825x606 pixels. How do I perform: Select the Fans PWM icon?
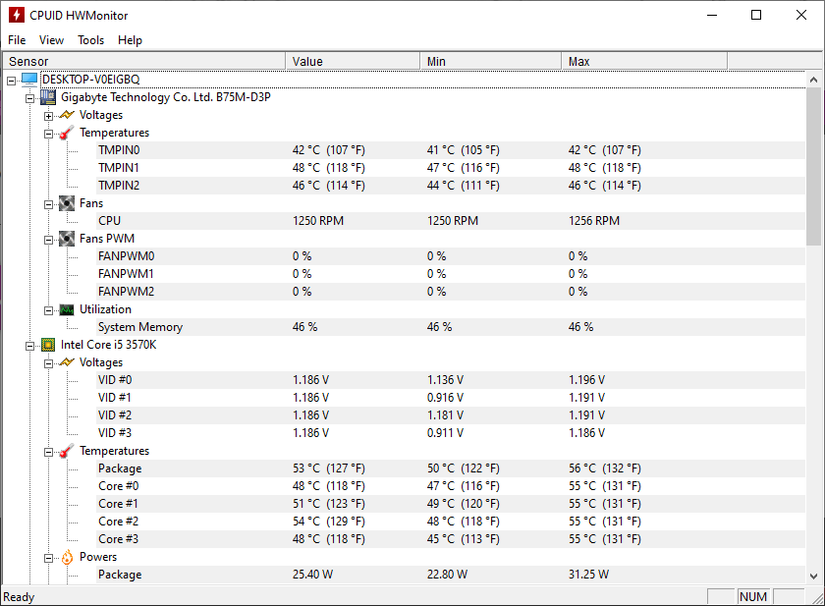coord(66,238)
